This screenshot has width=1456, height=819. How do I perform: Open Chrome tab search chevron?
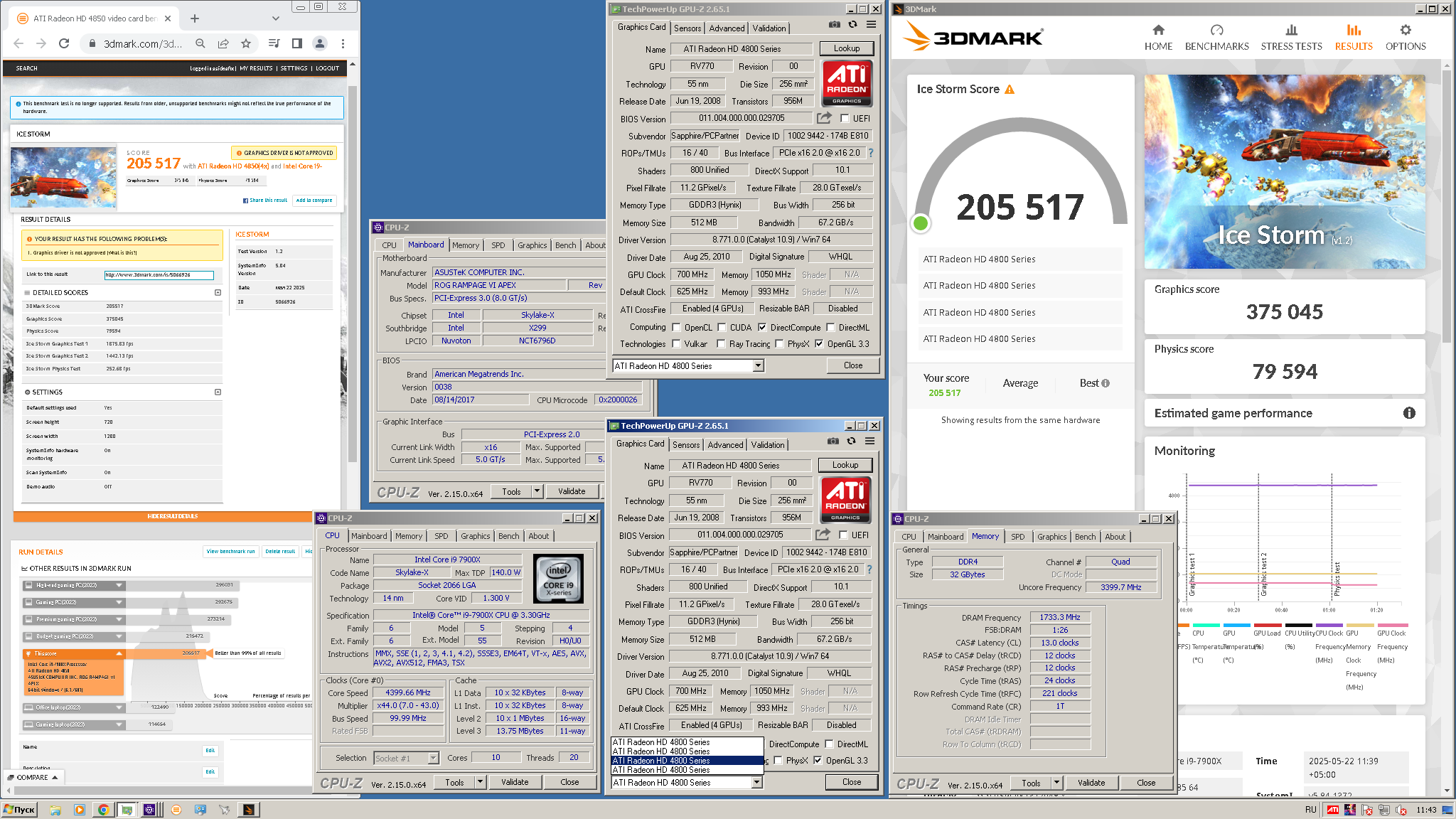276,18
